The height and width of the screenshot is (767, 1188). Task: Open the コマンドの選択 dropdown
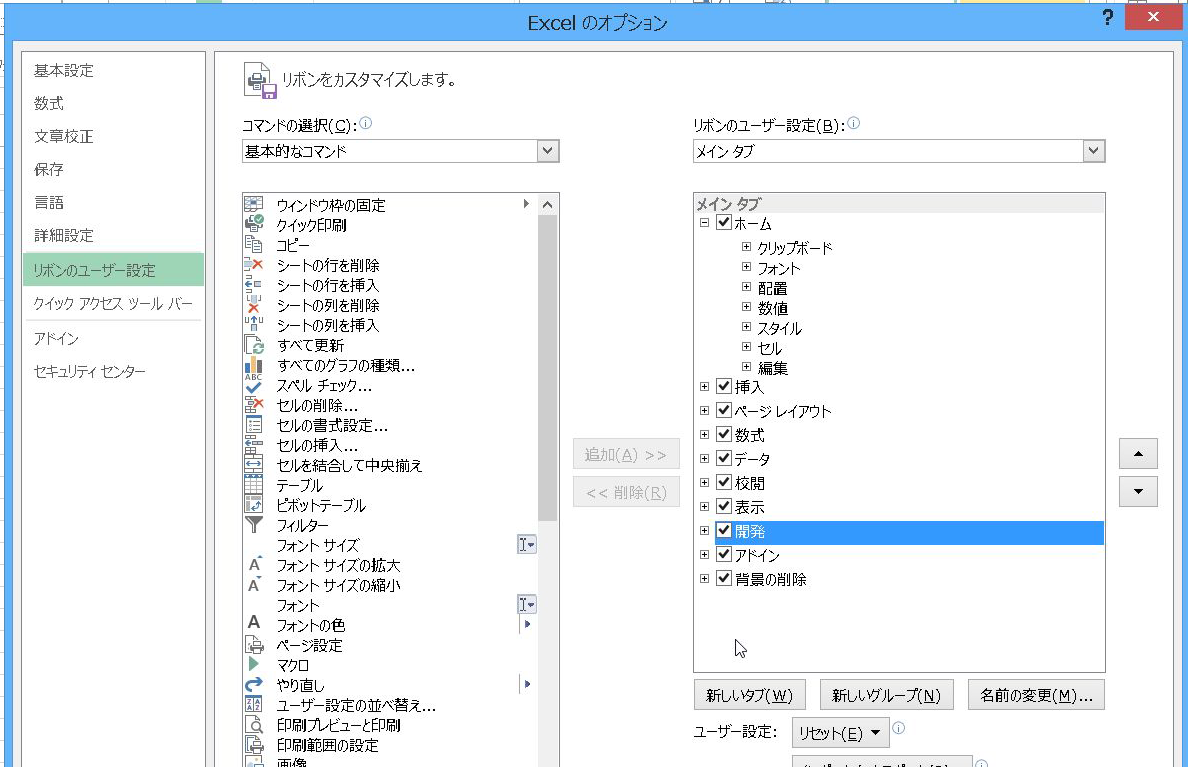pyautogui.click(x=548, y=151)
